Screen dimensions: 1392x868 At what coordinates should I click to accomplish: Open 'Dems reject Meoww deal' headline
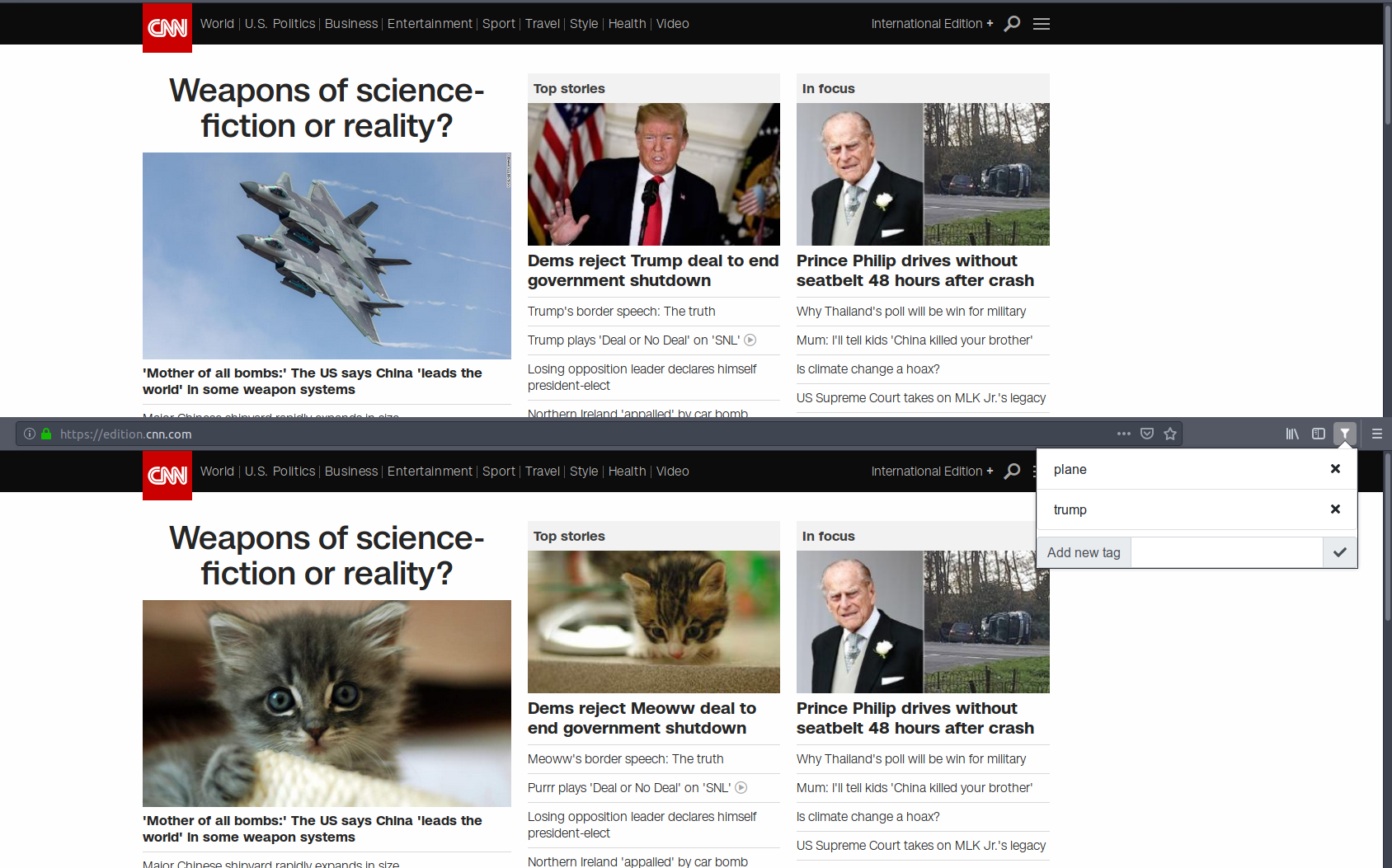[x=642, y=718]
